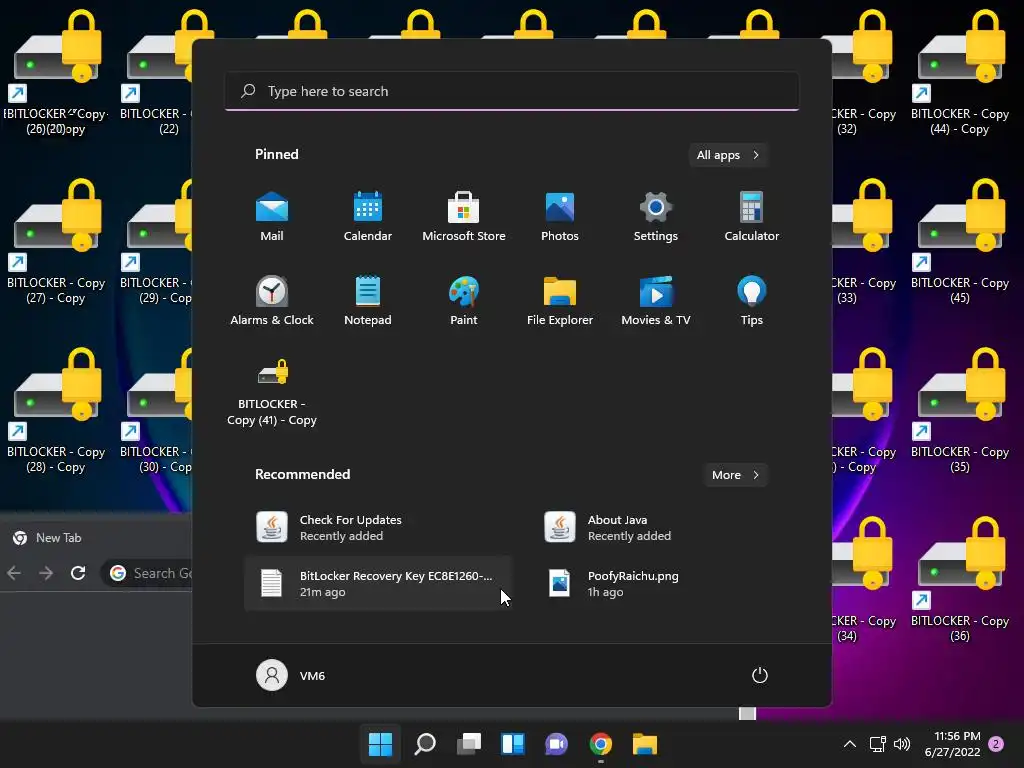Select desktop shortcut labeled (29) - Copy
The width and height of the screenshot is (1024, 768).
point(156,243)
